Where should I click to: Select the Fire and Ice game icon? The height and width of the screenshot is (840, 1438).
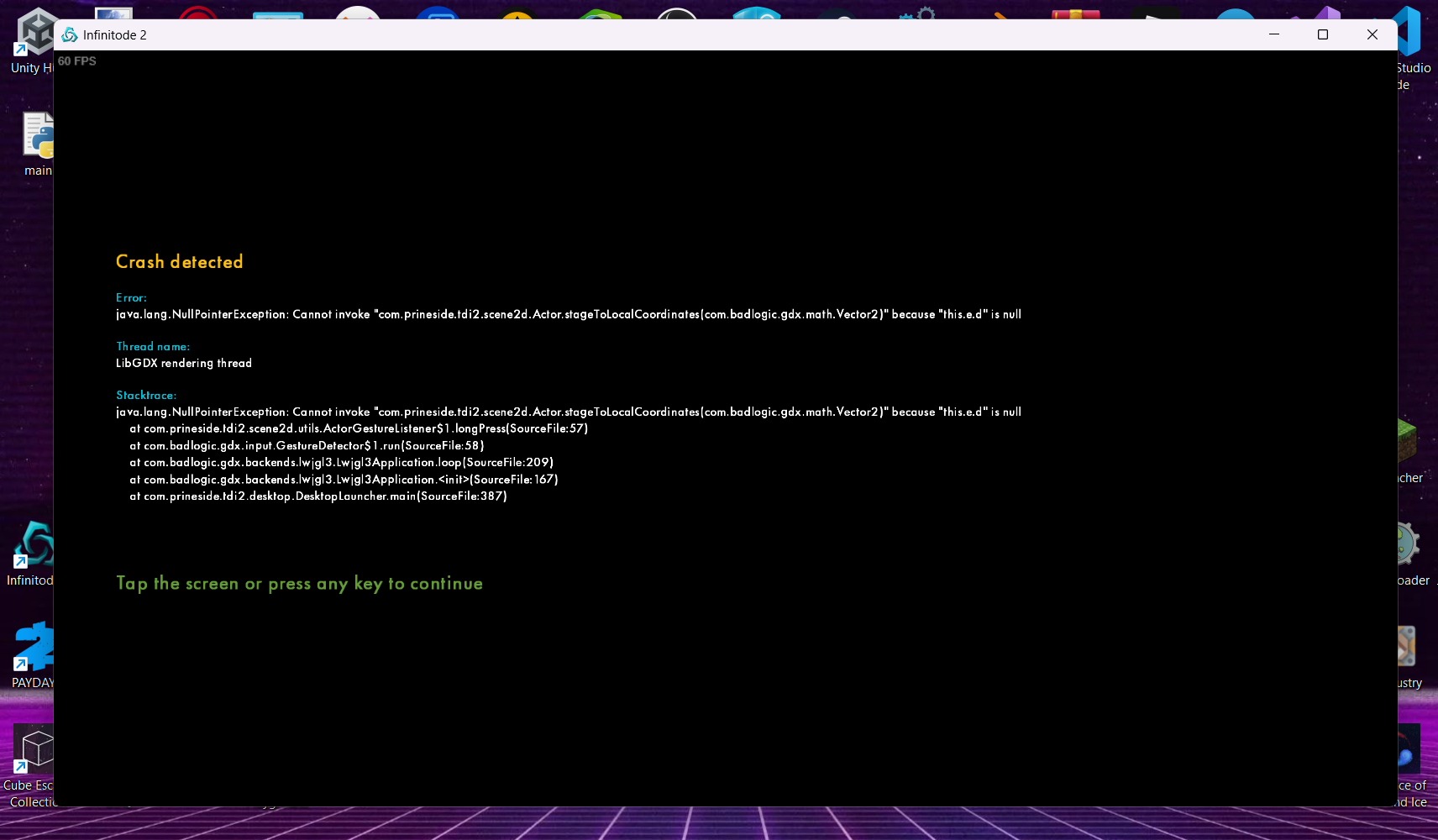tap(1409, 752)
